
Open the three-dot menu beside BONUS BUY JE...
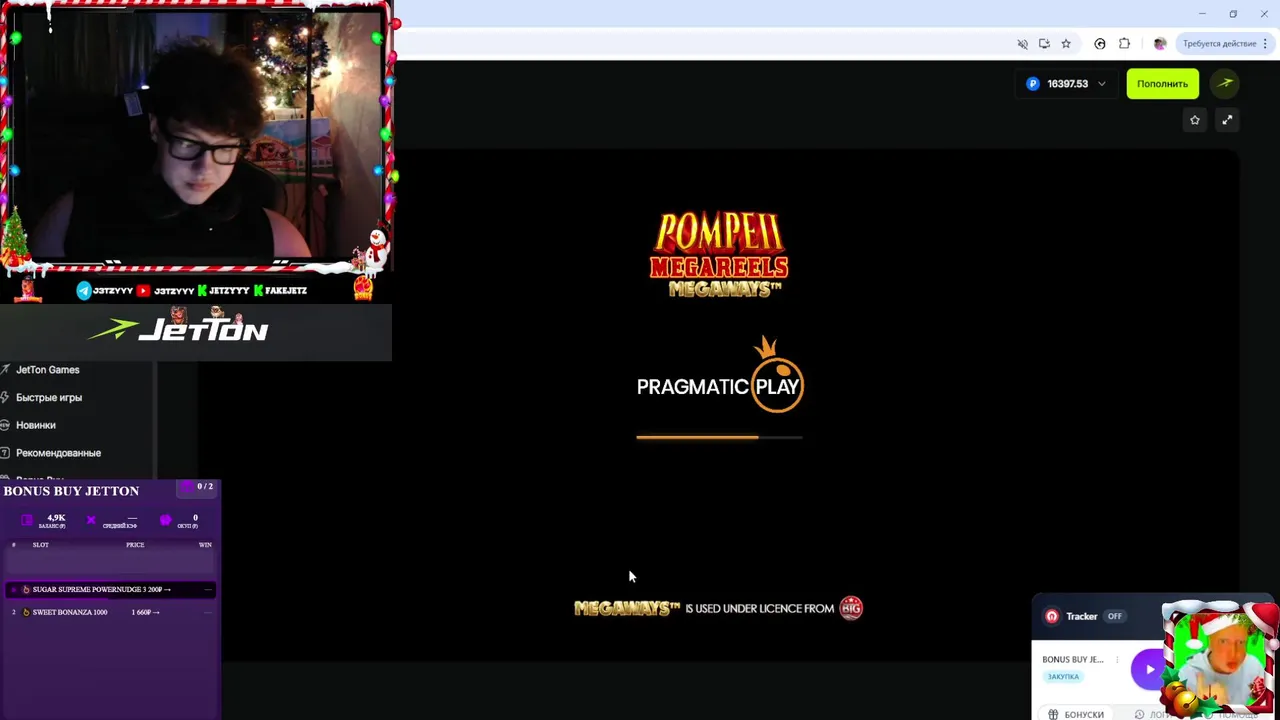point(1117,660)
